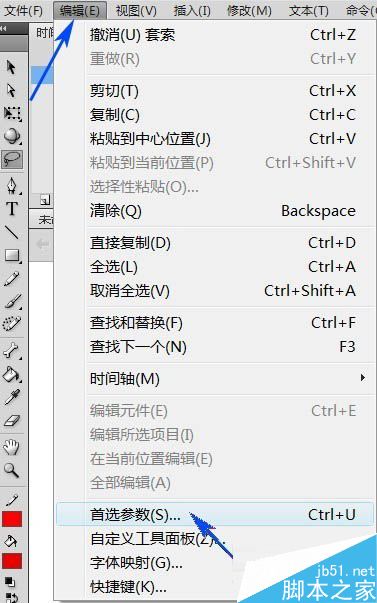Select the Lasso tool
377x603 pixels.
(12, 159)
